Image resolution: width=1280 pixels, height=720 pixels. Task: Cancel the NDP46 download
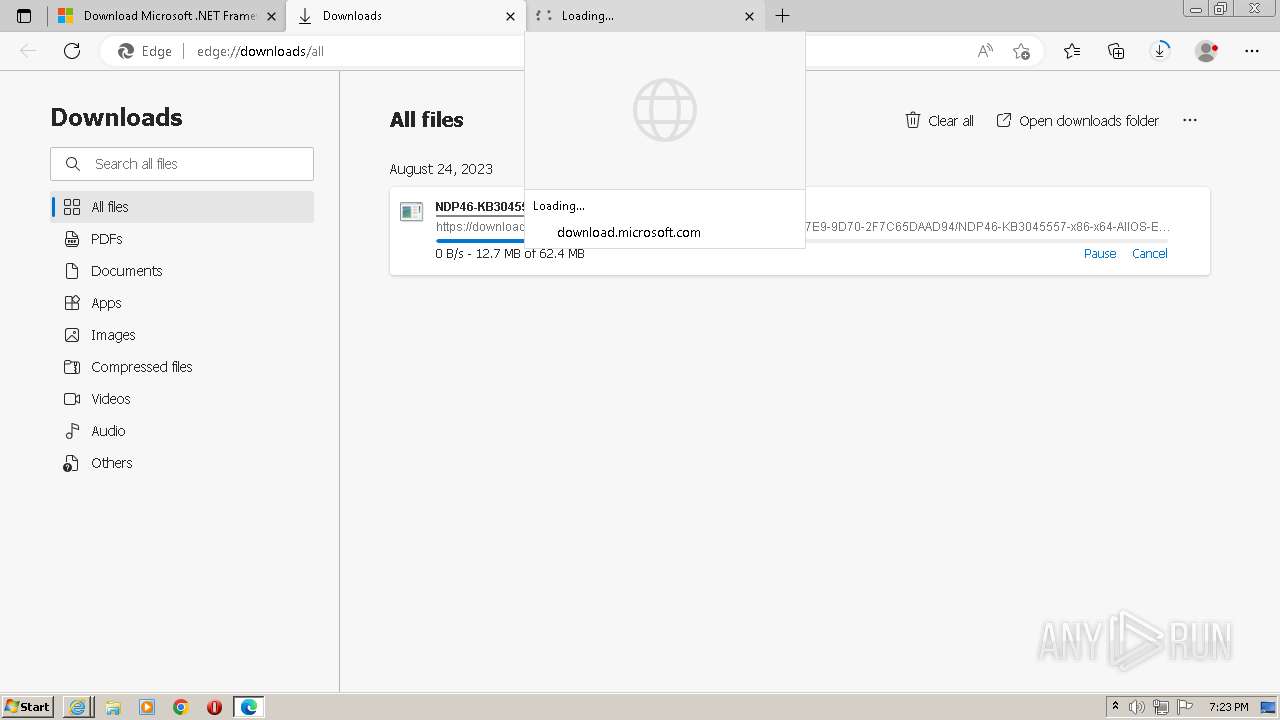pos(1149,253)
